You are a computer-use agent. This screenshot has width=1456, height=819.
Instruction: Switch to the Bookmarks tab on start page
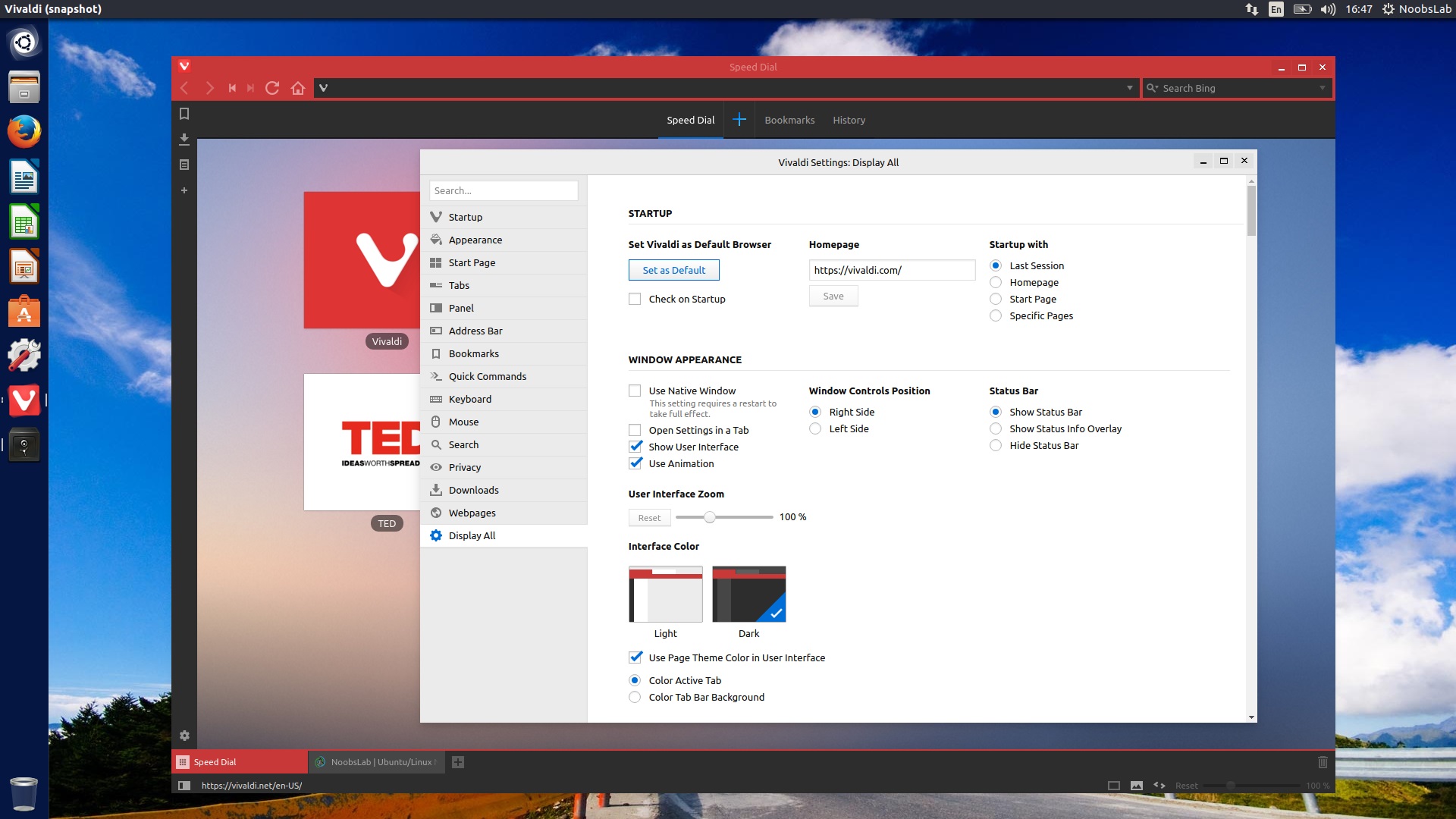click(x=789, y=120)
